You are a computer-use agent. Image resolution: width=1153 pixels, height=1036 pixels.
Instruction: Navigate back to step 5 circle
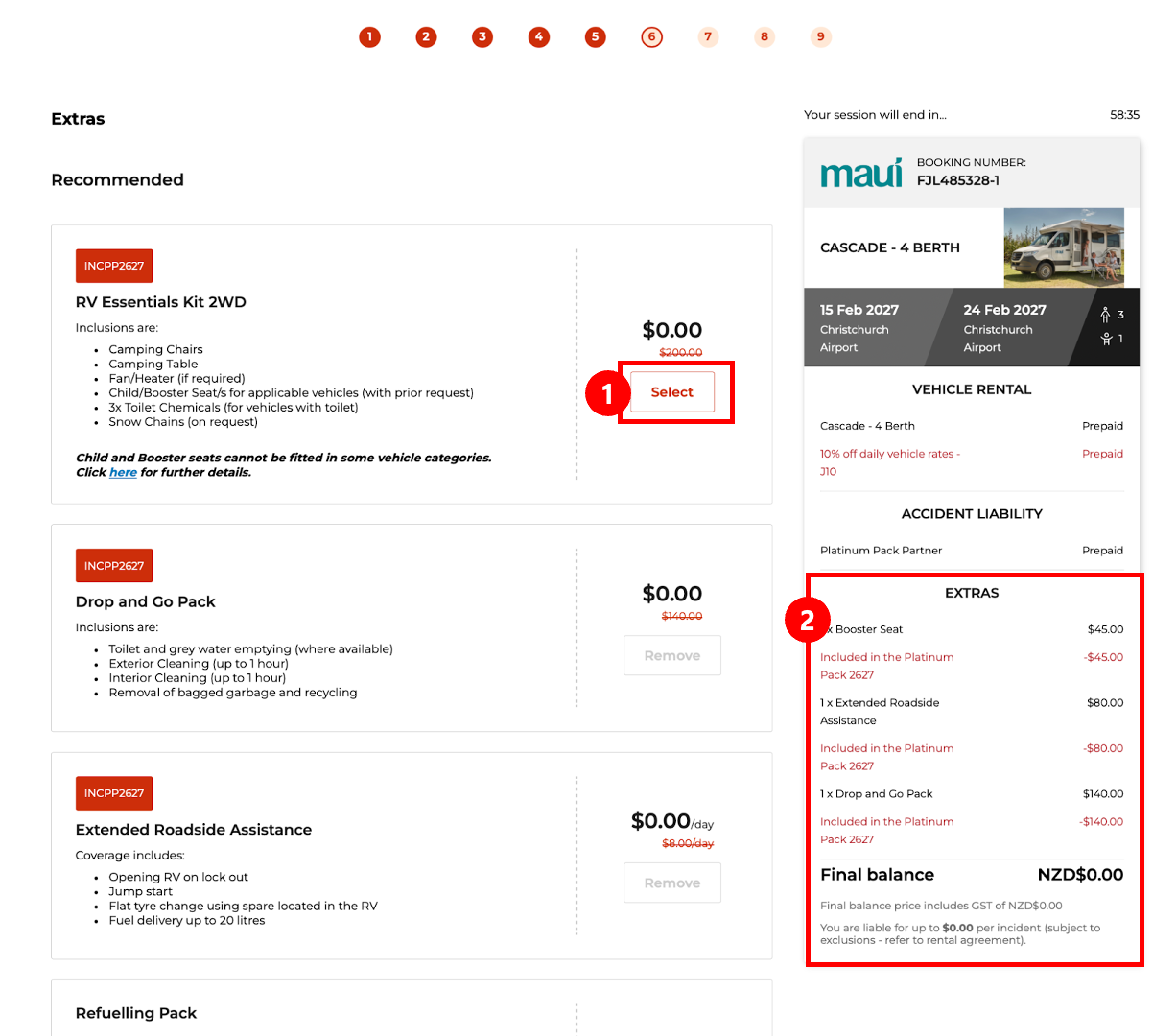[596, 37]
